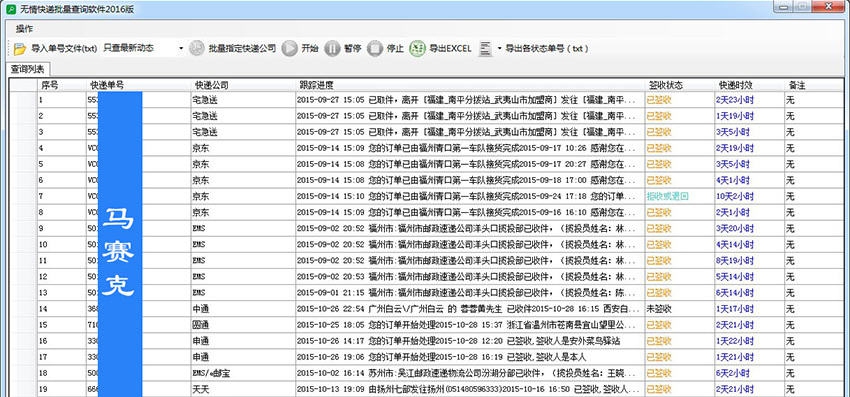850x397 pixels.
Task: Click tracking progress text of row 14 广州白云
Action: [470, 309]
